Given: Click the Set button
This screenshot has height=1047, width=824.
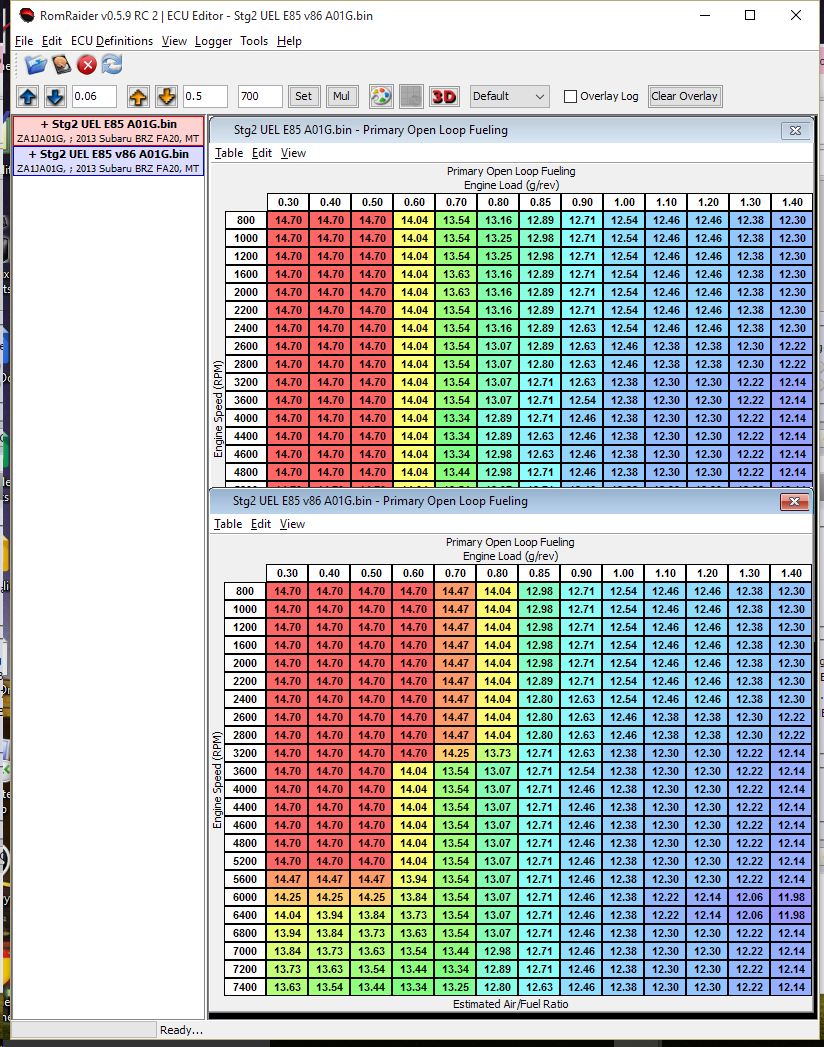Looking at the screenshot, I should [x=304, y=97].
